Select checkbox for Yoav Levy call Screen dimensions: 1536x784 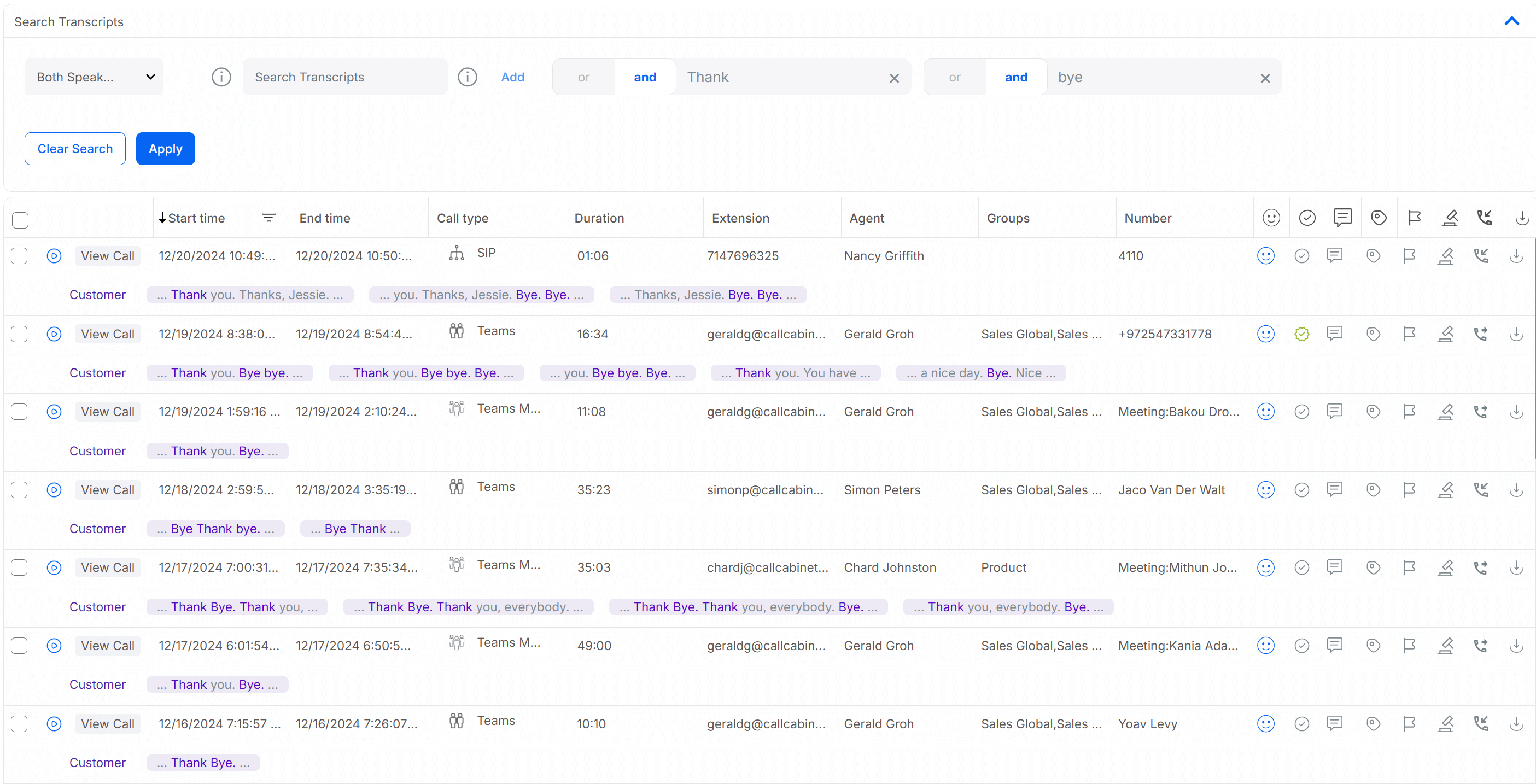pyautogui.click(x=19, y=724)
